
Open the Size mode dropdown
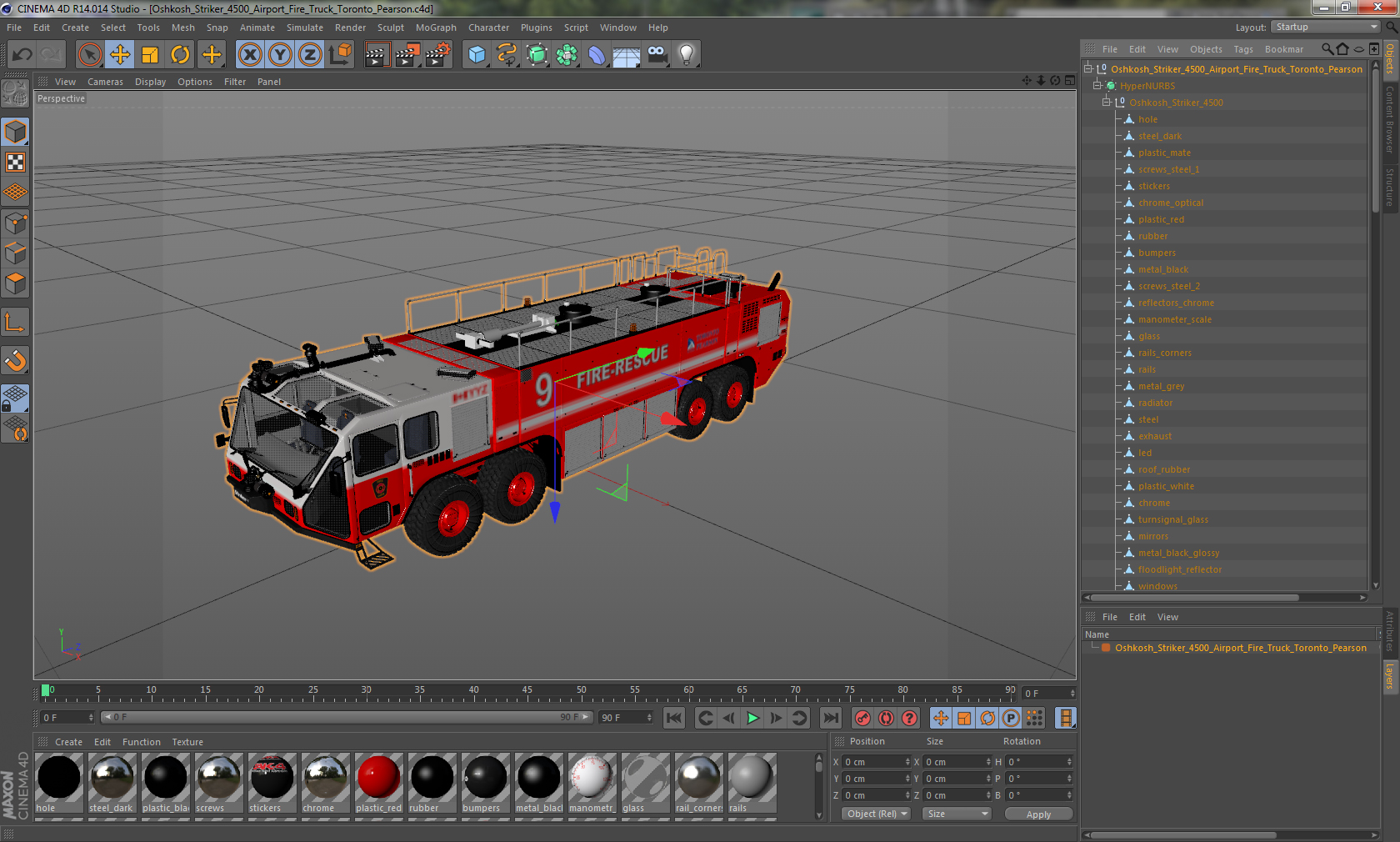click(957, 814)
